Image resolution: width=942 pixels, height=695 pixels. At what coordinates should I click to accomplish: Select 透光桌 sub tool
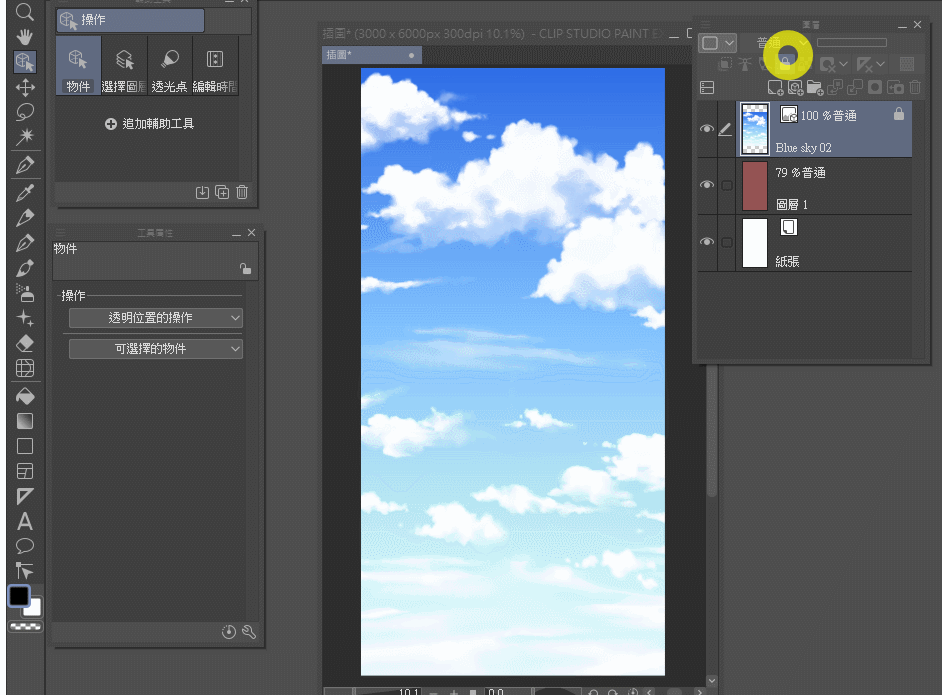click(169, 65)
